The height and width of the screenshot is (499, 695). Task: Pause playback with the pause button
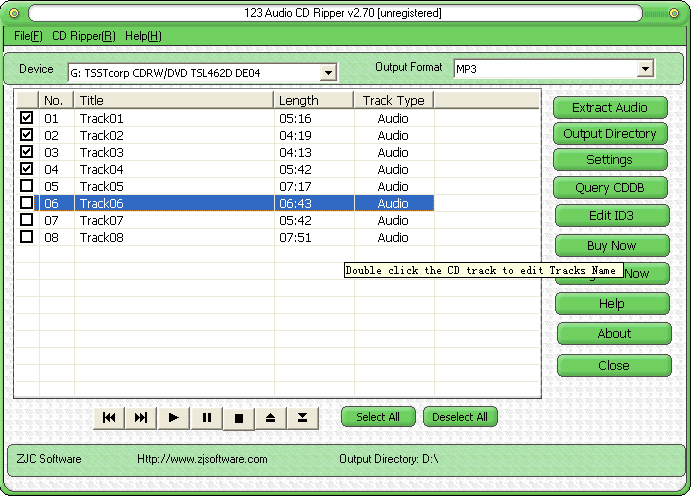[207, 418]
